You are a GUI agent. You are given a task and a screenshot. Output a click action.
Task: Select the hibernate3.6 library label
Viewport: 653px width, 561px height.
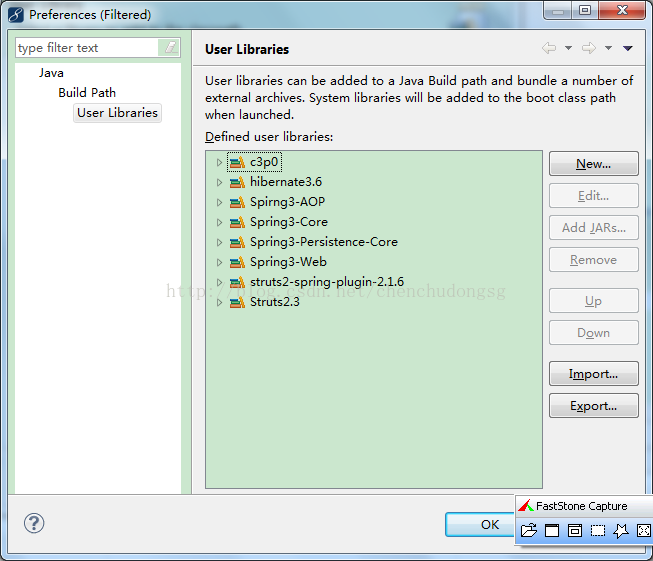pyautogui.click(x=286, y=182)
